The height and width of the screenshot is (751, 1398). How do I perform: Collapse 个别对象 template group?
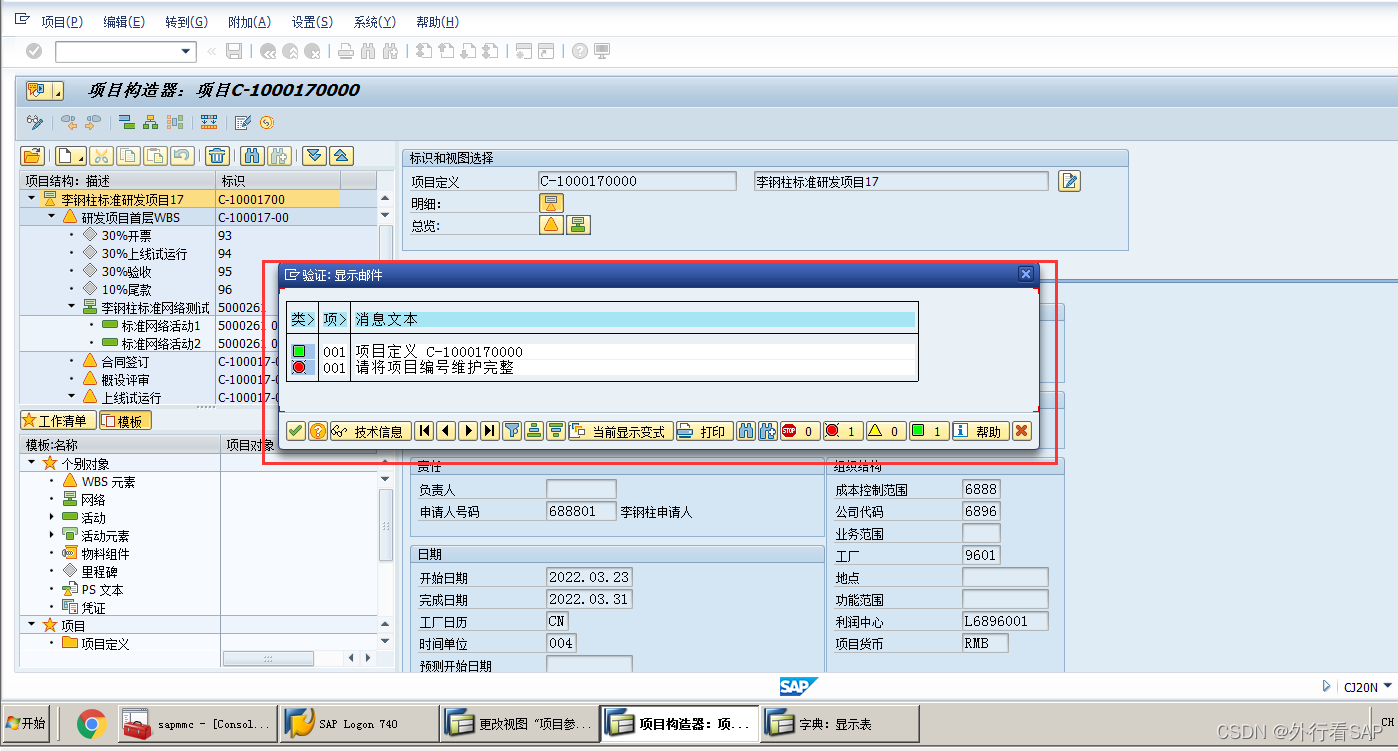click(x=32, y=462)
